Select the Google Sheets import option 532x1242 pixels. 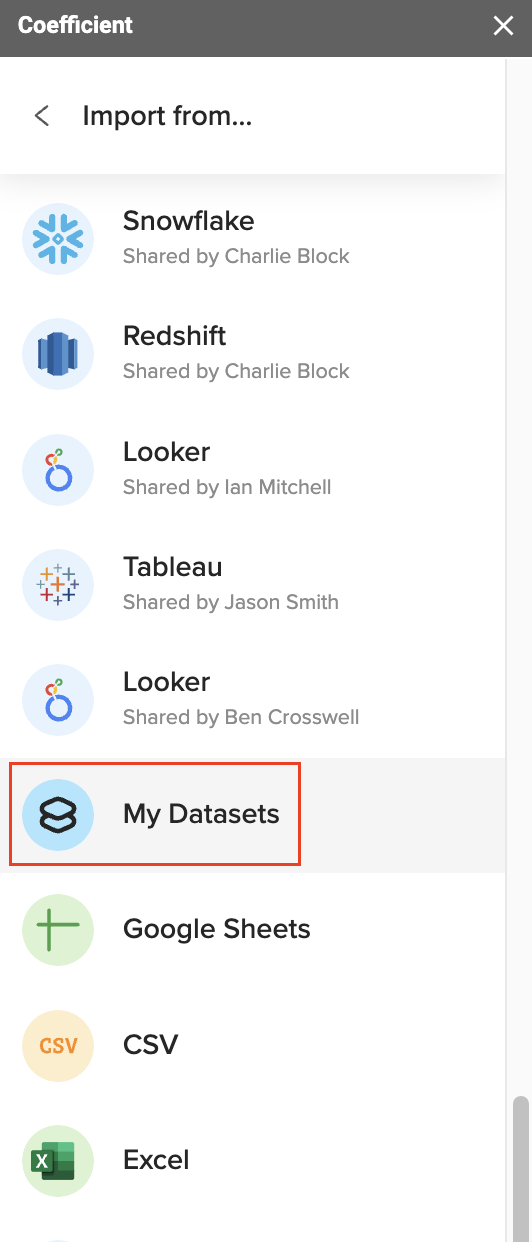tap(253, 930)
